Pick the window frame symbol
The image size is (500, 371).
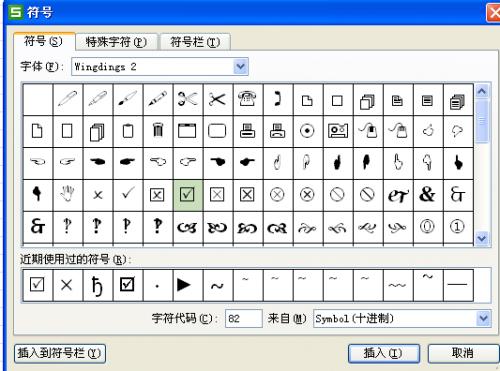point(187,131)
